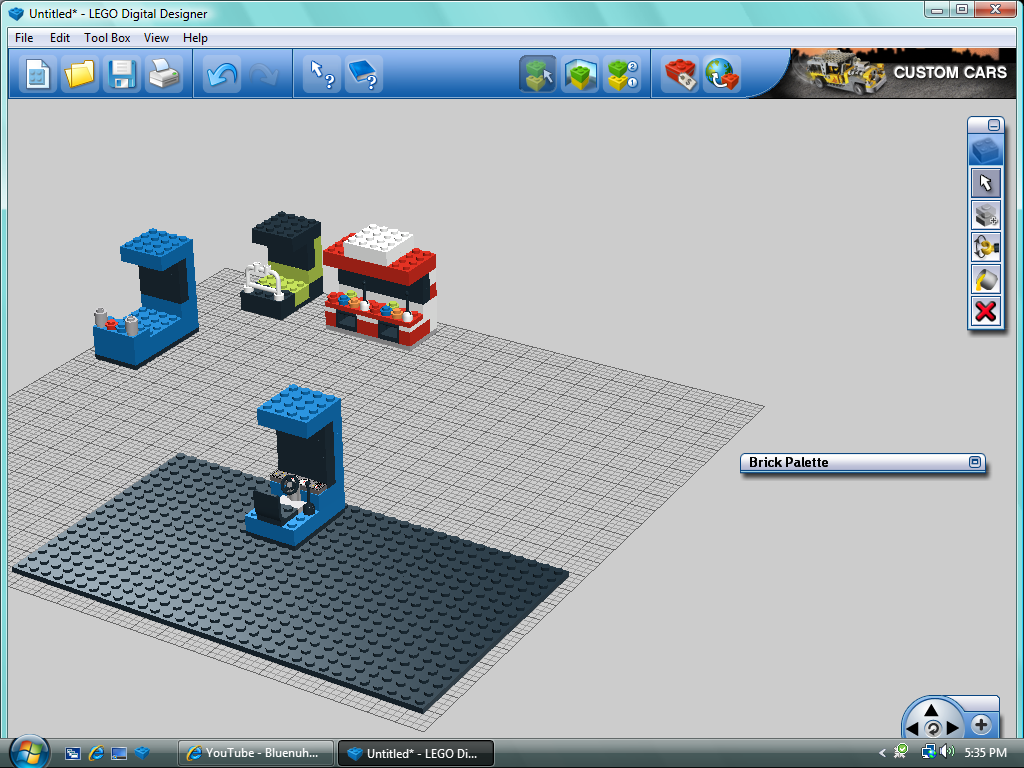The image size is (1024, 768).
Task: Click Show Desktop quick launch icon
Action: [x=119, y=753]
